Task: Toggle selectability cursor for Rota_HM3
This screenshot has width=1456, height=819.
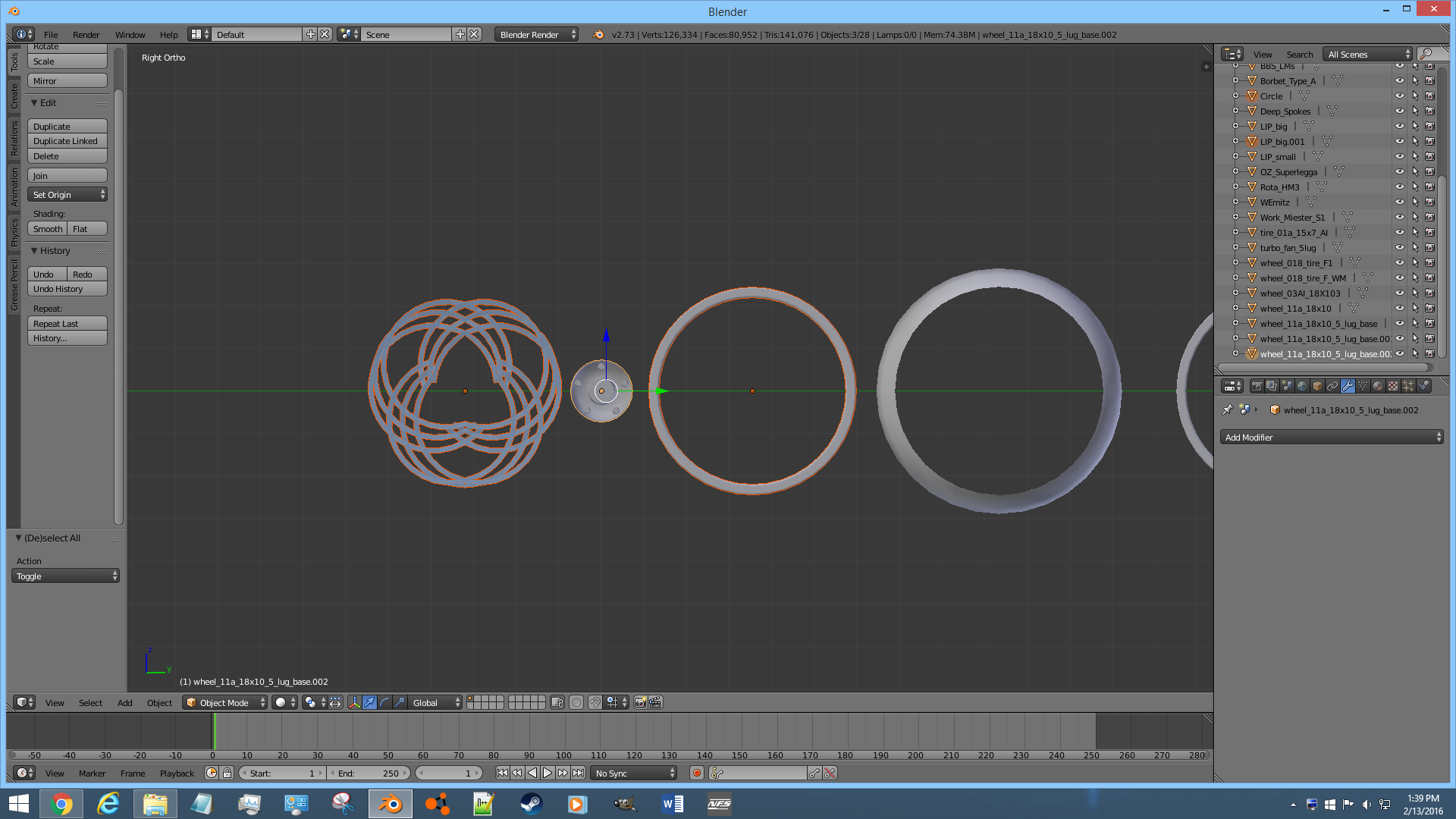Action: pyautogui.click(x=1415, y=187)
